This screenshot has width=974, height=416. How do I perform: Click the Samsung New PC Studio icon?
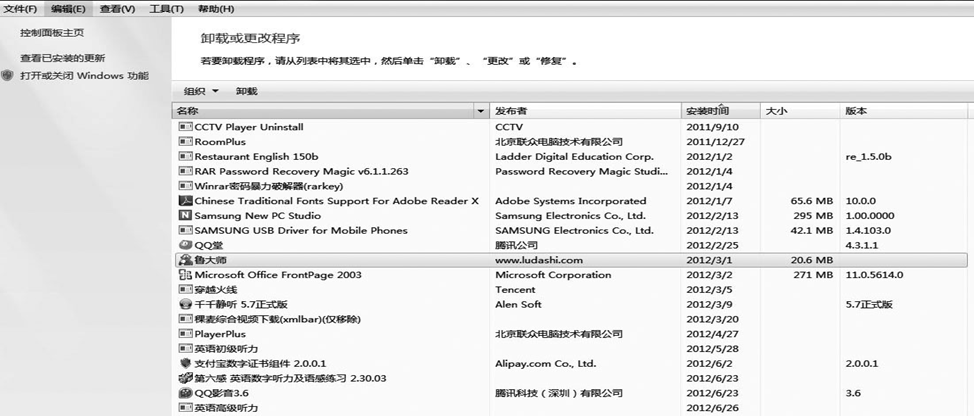185,215
